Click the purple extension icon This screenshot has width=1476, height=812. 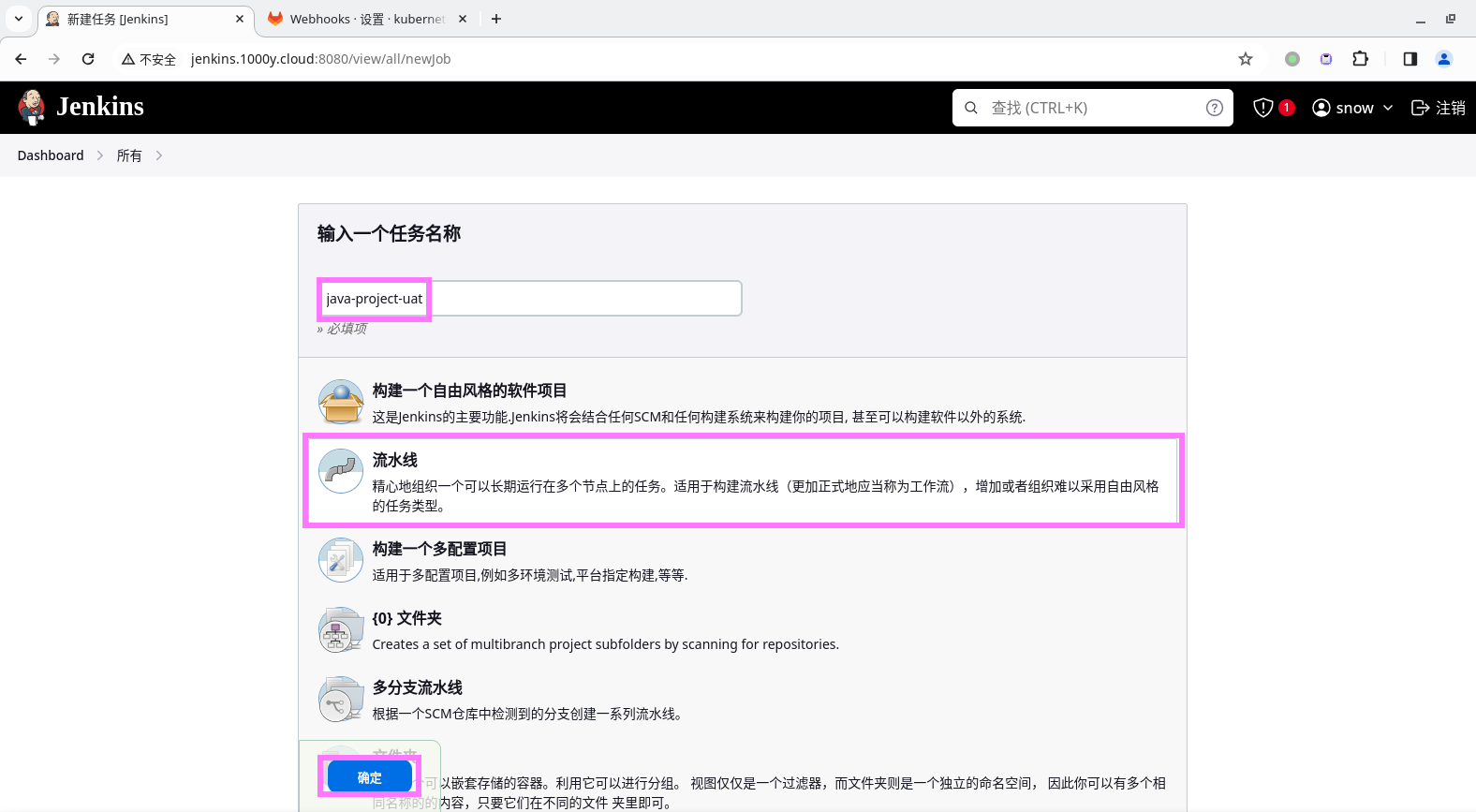1326,59
